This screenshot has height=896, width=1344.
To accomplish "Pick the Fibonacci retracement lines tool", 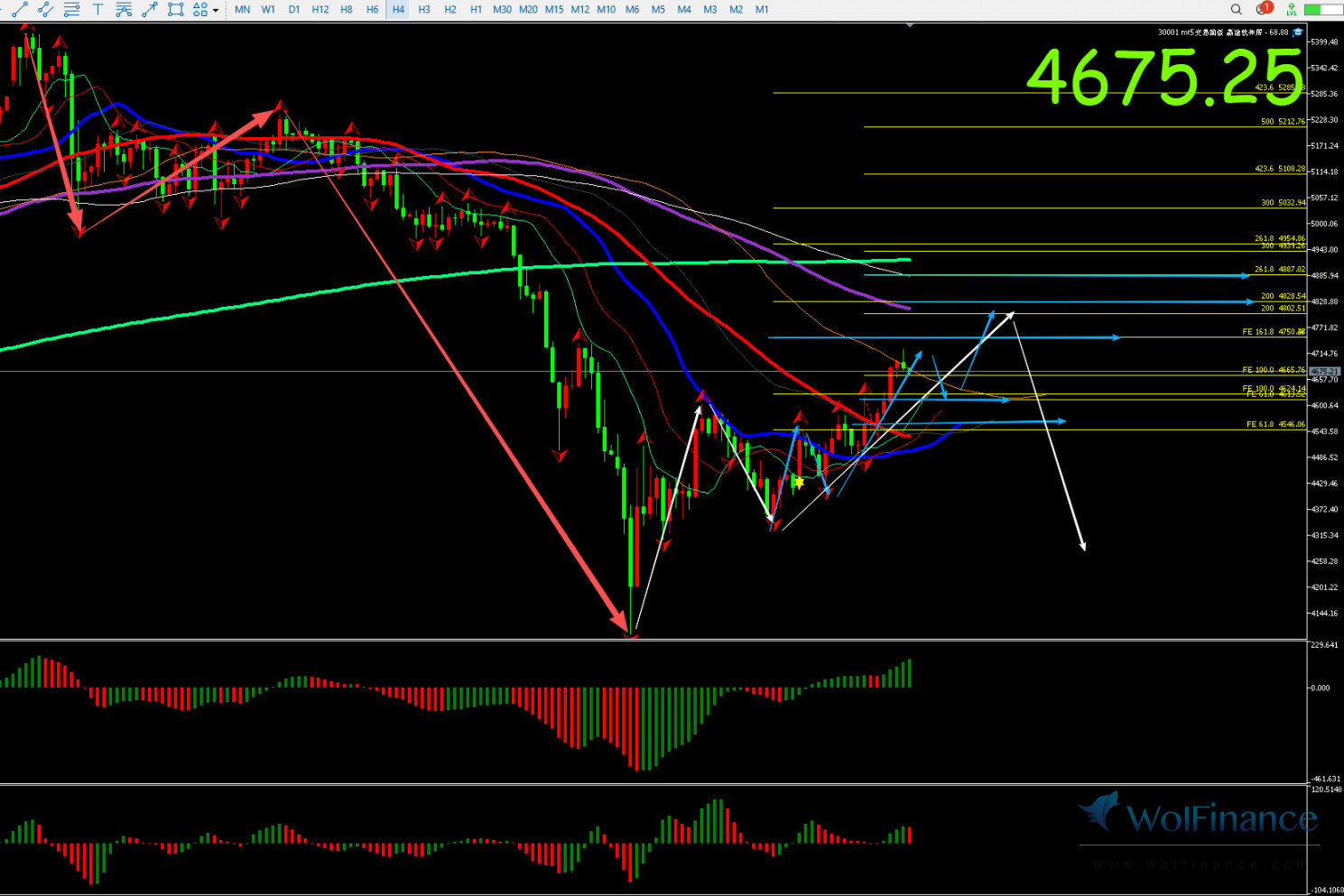I will coord(71,9).
